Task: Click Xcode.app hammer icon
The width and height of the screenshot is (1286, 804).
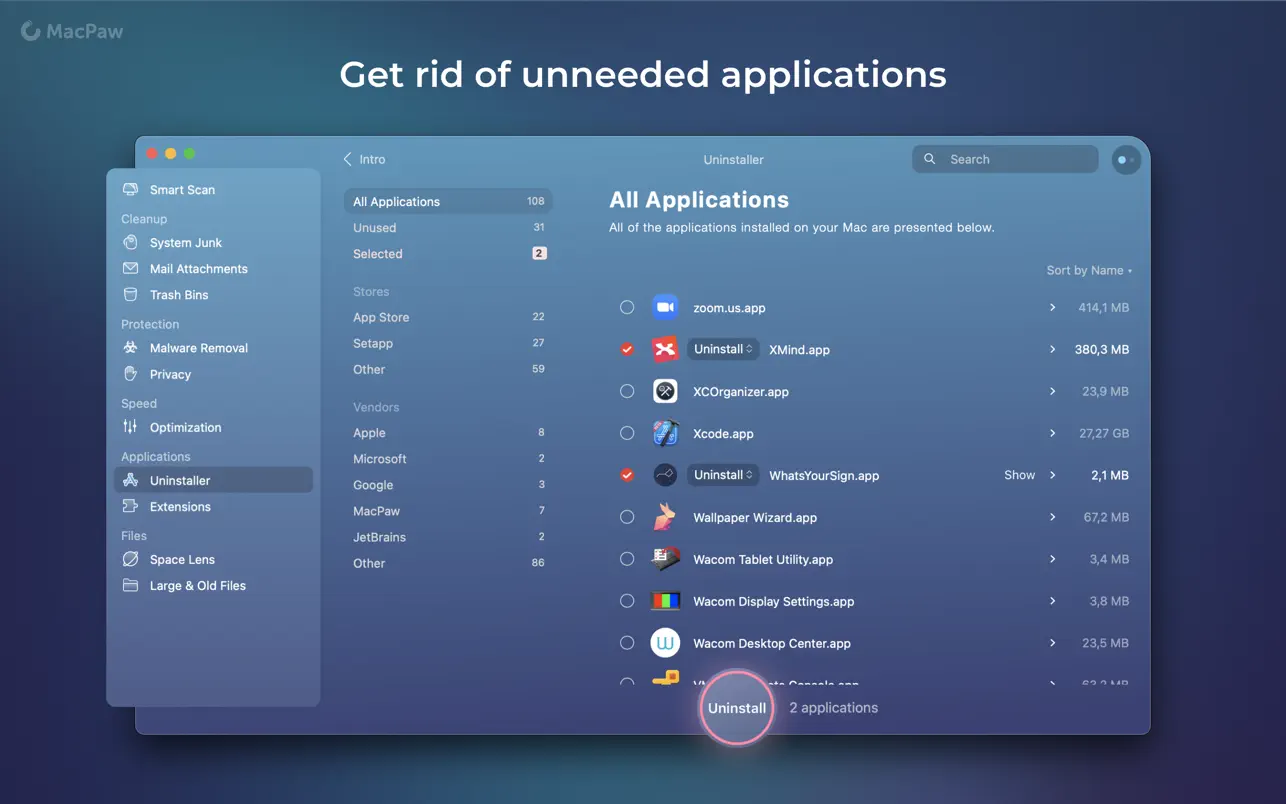Action: (665, 433)
